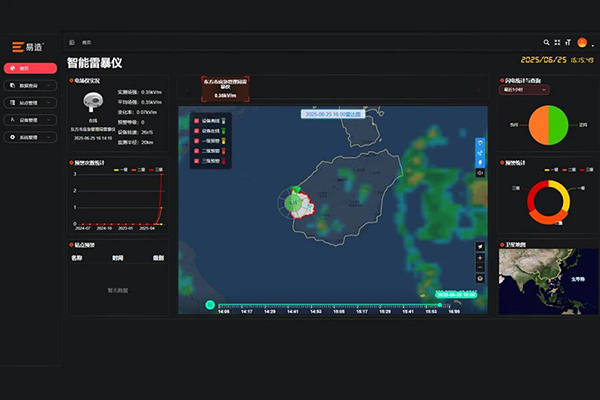This screenshot has width=600, height=400.
Task: Pause the radar playback with green button
Action: pos(210,305)
